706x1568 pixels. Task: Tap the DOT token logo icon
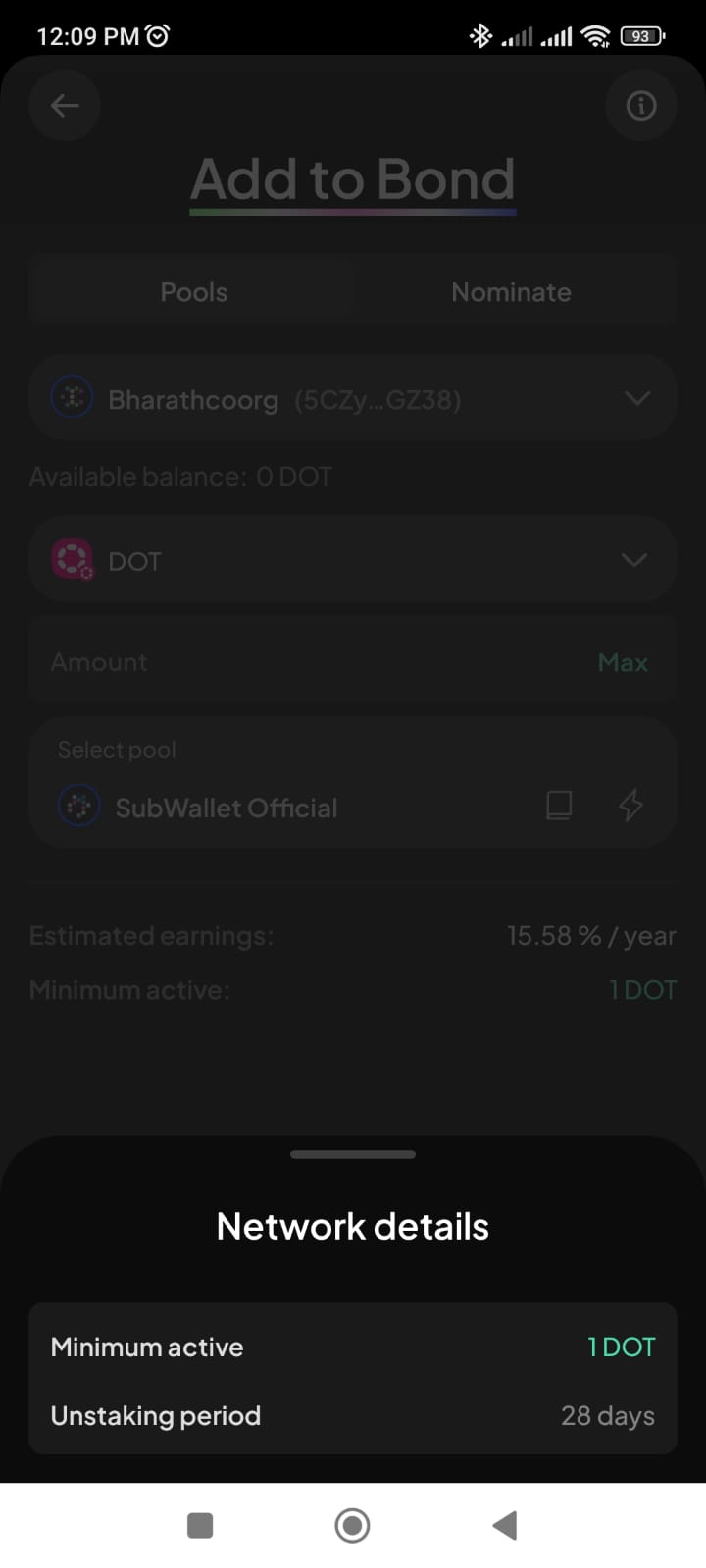[73, 561]
